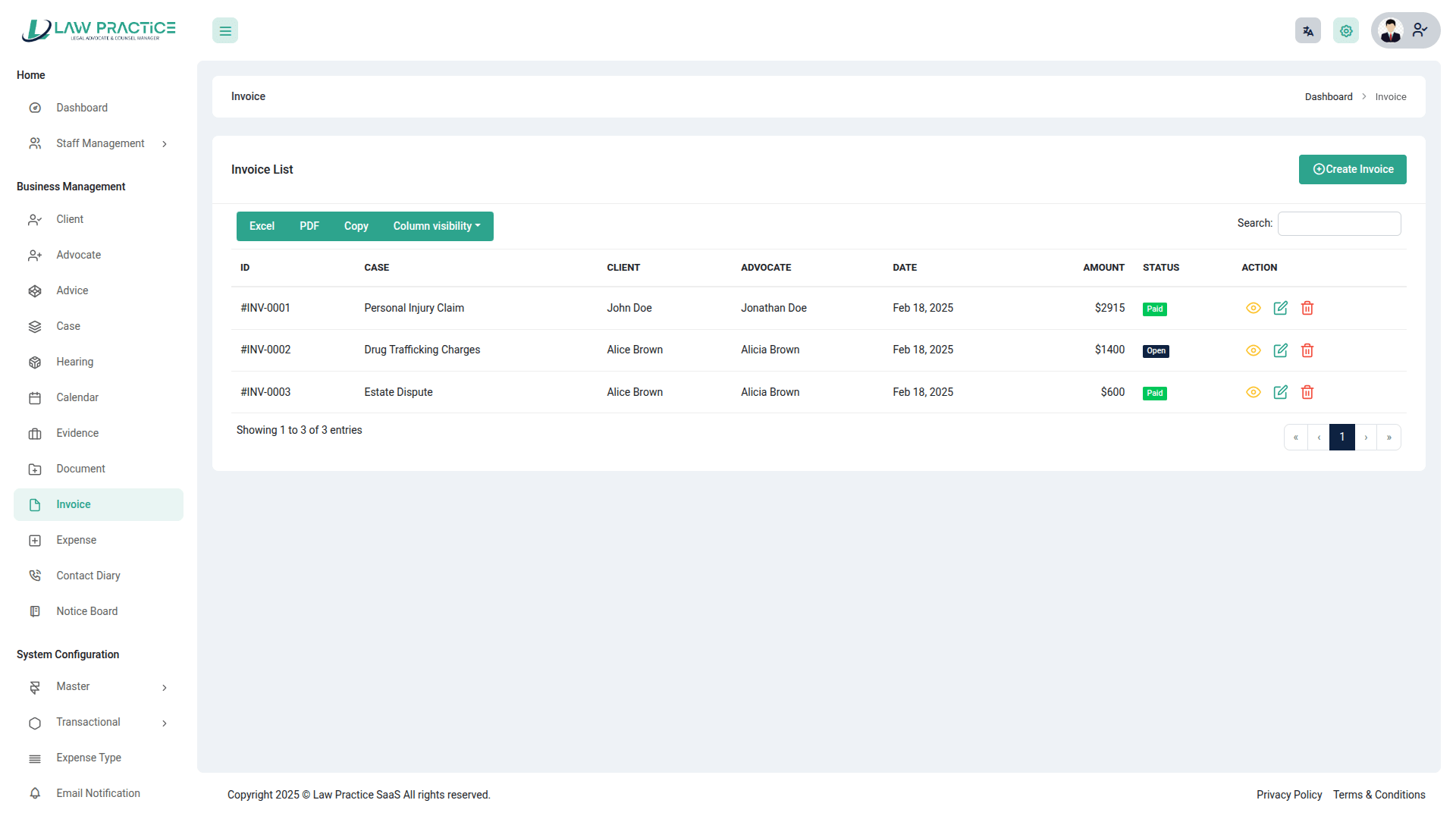This screenshot has width=1456, height=819.
Task: Click the Hearing sidebar icon
Action: coord(35,362)
